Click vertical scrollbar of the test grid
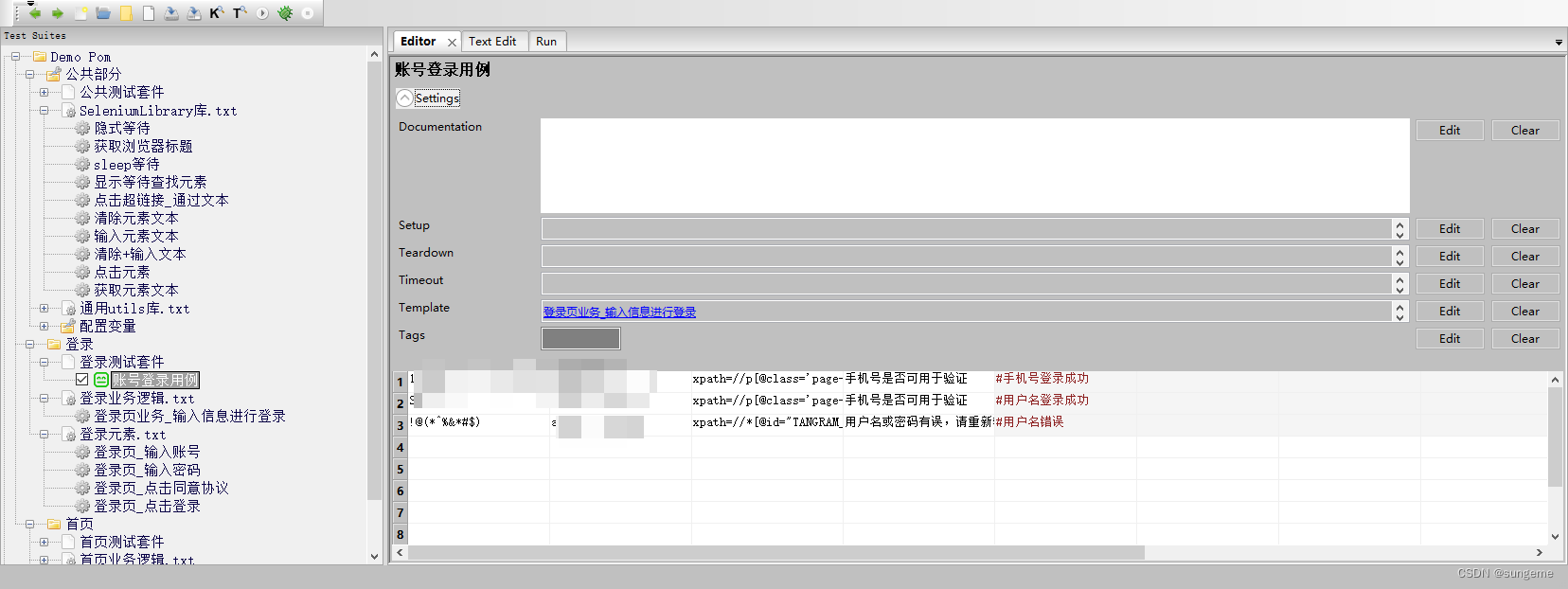The width and height of the screenshot is (1568, 589). (x=1555, y=437)
